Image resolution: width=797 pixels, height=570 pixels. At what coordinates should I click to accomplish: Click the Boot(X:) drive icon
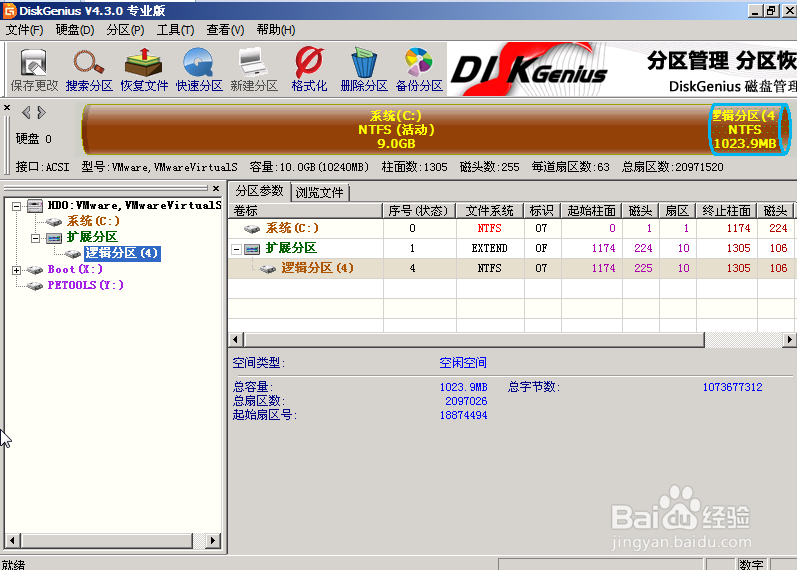[x=35, y=270]
